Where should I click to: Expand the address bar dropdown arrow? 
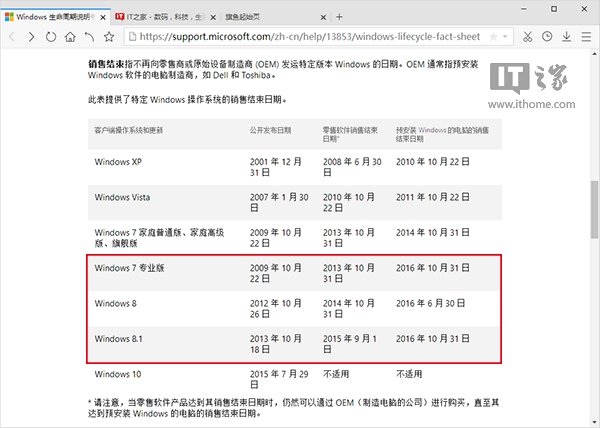coord(505,37)
